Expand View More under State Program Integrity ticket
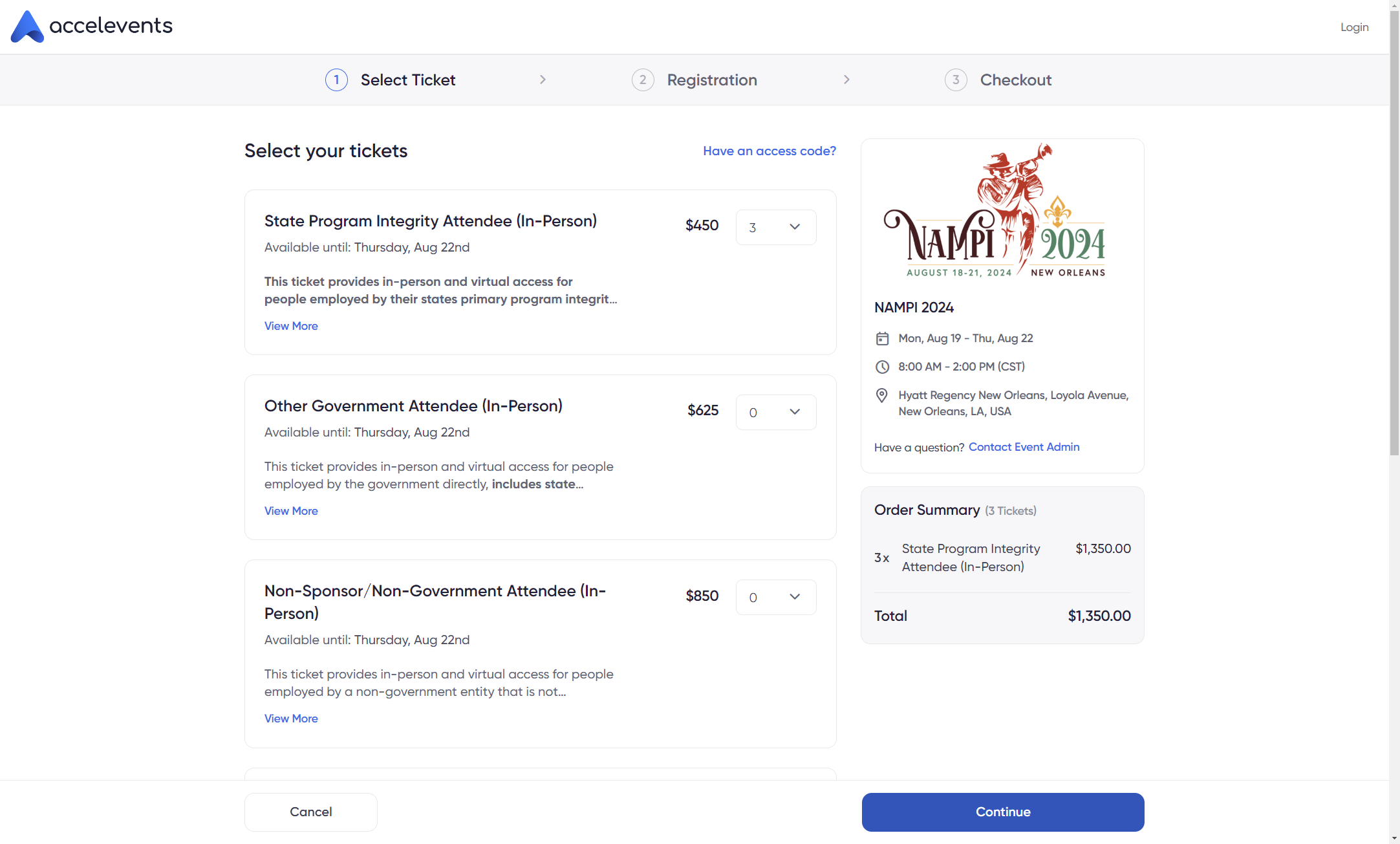The width and height of the screenshot is (1400, 844). (x=291, y=326)
